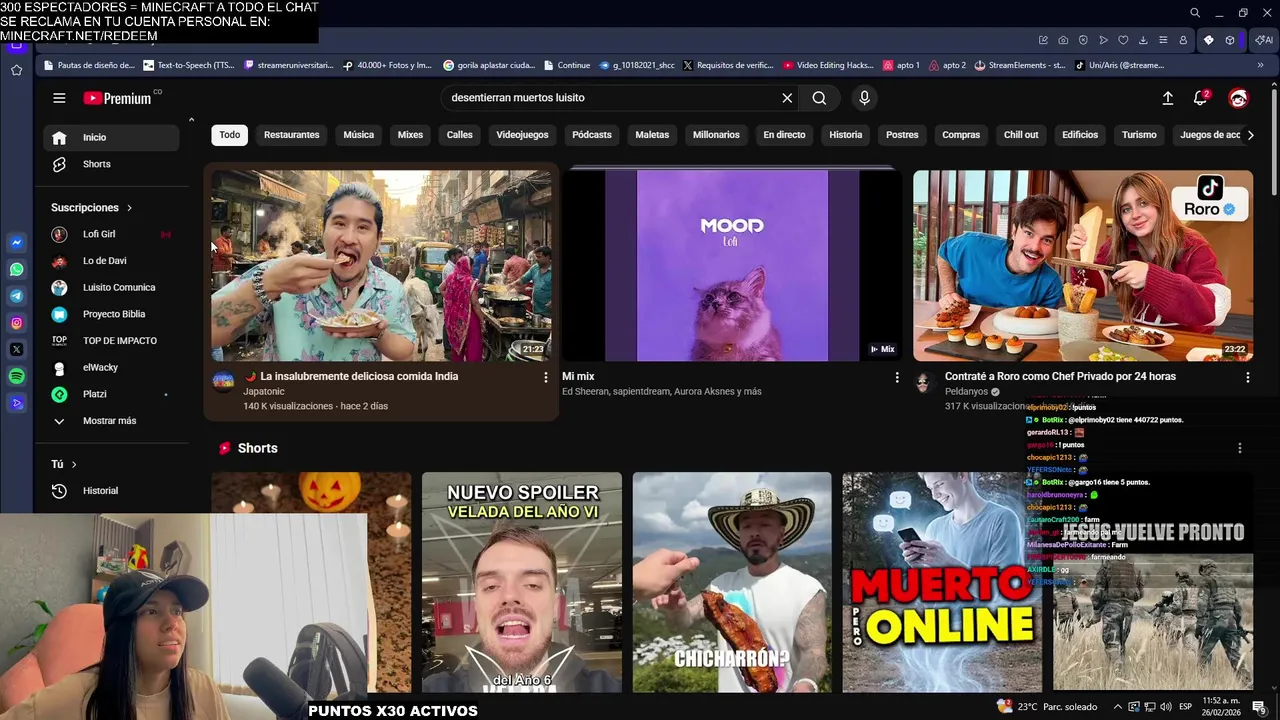Click the AI button in browser toolbar
The image size is (1280, 720).
pos(1264,40)
